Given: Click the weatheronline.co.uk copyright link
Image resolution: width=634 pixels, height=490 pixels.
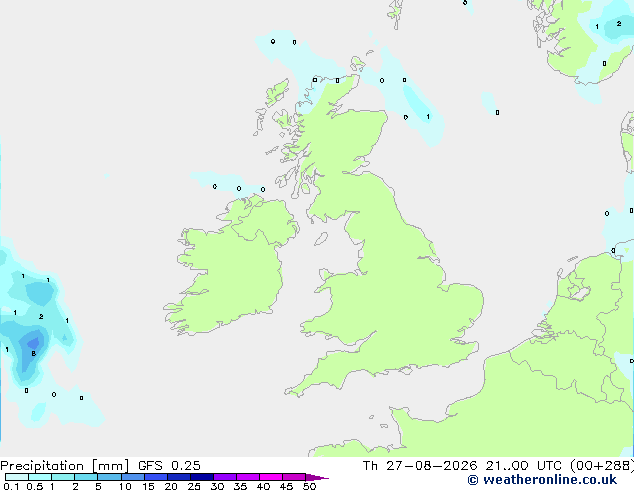Looking at the screenshot, I should pos(542,480).
